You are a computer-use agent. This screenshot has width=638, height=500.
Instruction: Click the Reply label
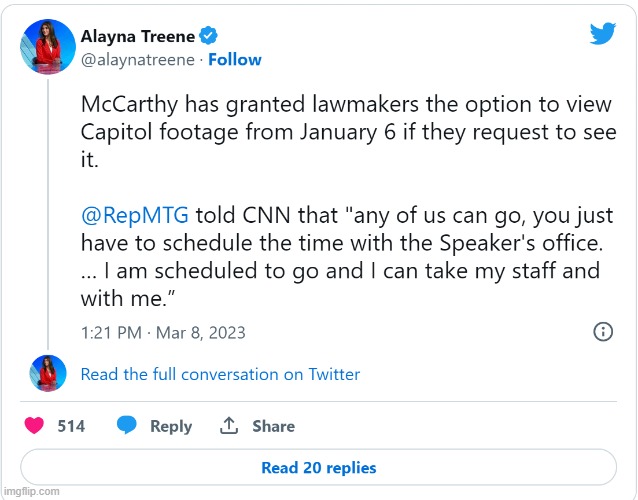(x=171, y=426)
